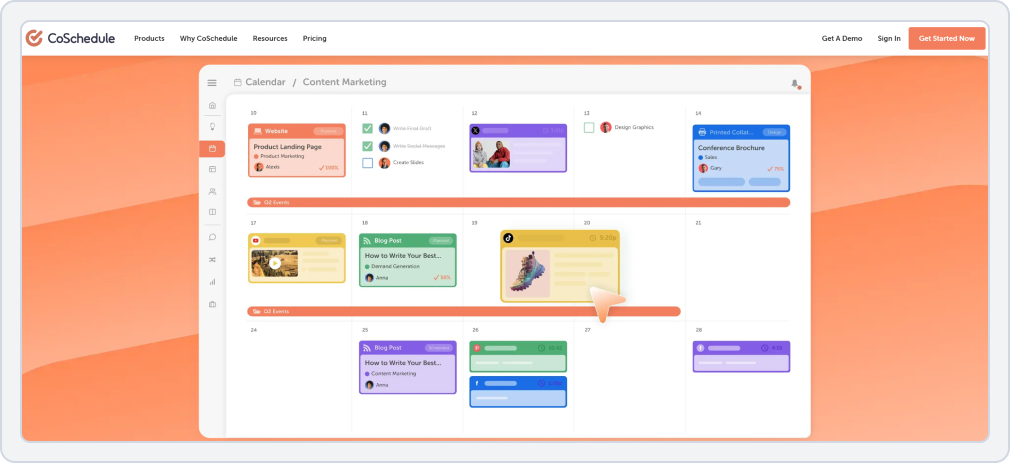Open the team people icon in sidebar
This screenshot has width=1010, height=463.
click(x=213, y=191)
